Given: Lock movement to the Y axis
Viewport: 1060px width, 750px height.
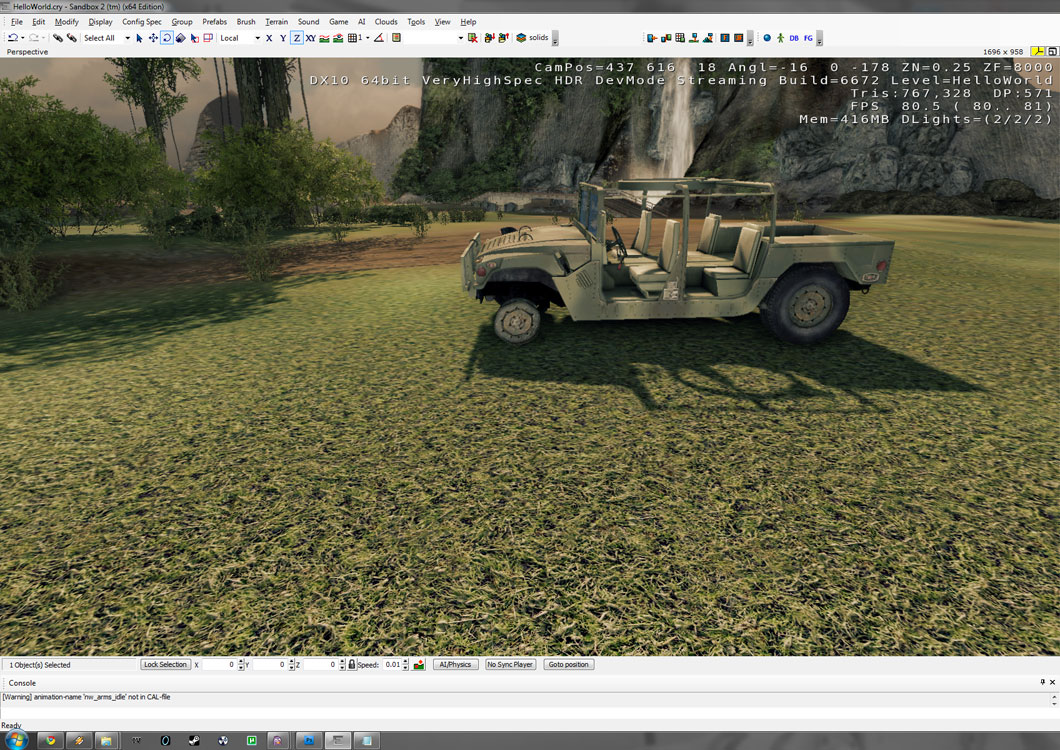Looking at the screenshot, I should [x=283, y=38].
